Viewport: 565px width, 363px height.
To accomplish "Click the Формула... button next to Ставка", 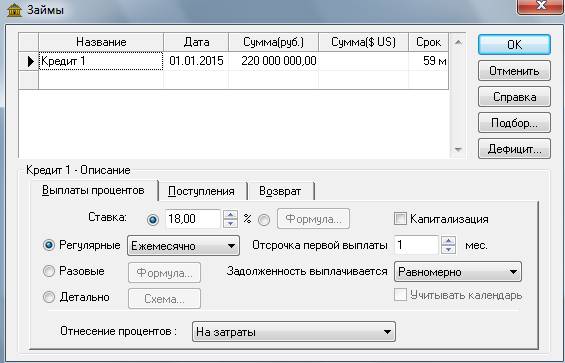I will tap(313, 219).
